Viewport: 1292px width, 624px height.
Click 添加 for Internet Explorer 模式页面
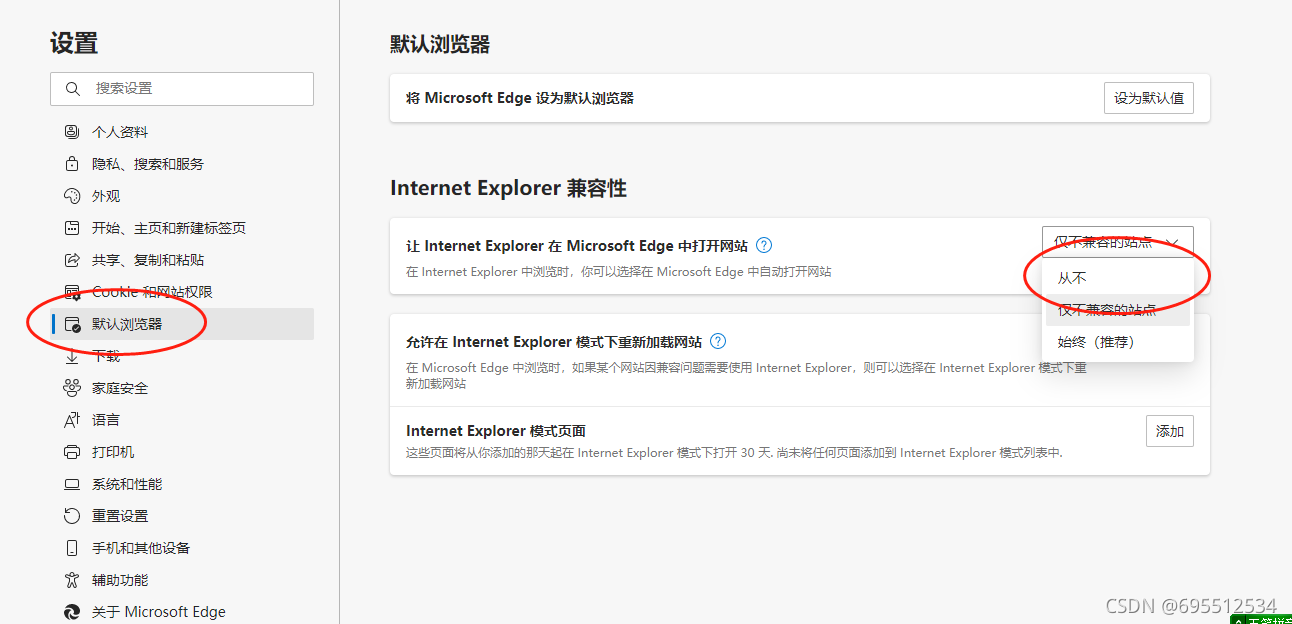coord(1170,431)
